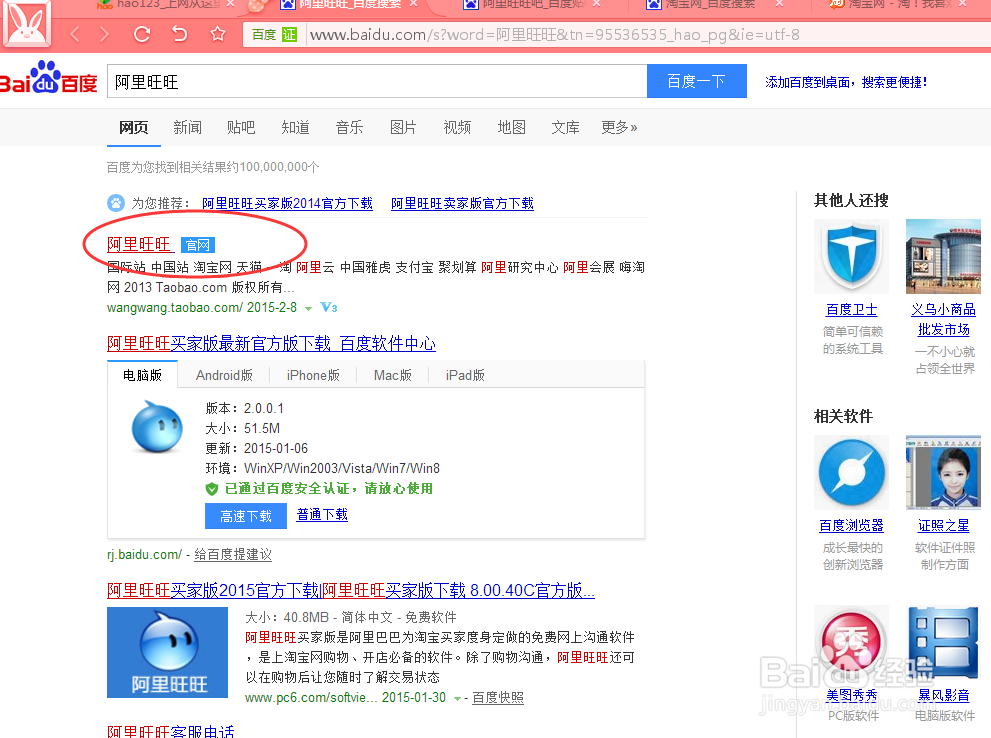Click the green 证 verification badge
The width and height of the screenshot is (991, 738).
(289, 35)
